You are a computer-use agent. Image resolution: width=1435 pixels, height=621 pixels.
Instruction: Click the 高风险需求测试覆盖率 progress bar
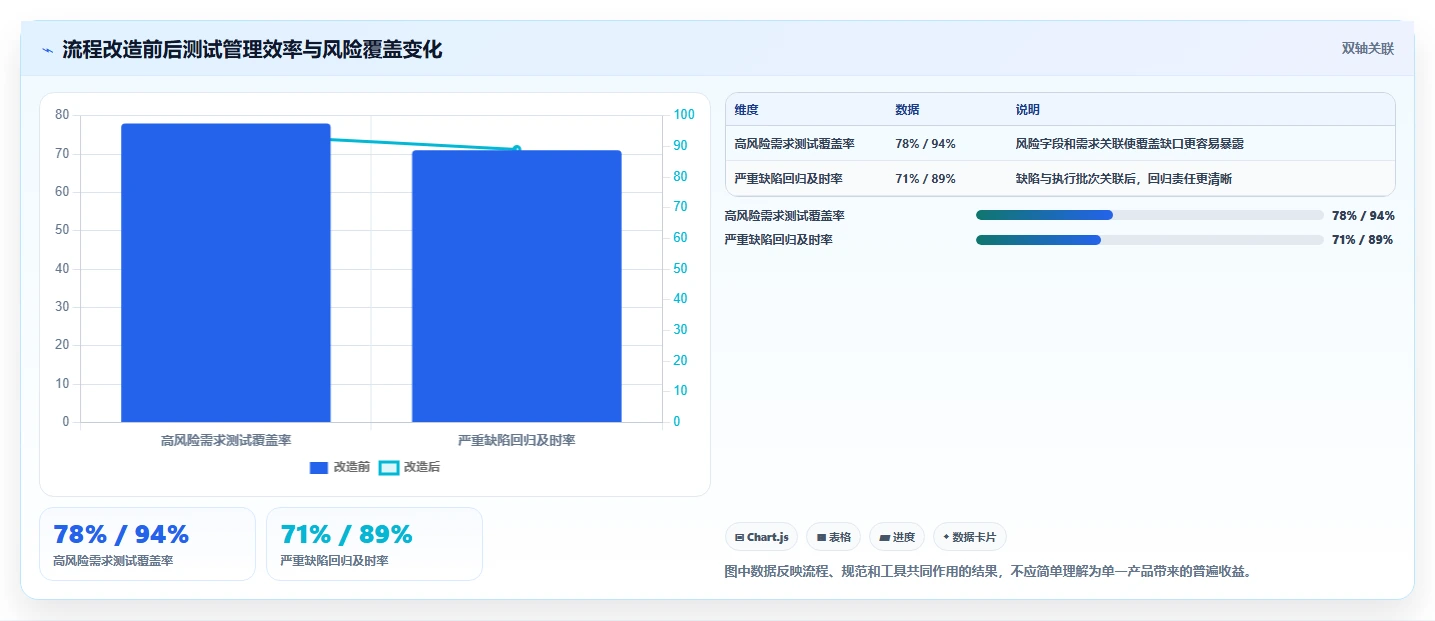click(1150, 215)
